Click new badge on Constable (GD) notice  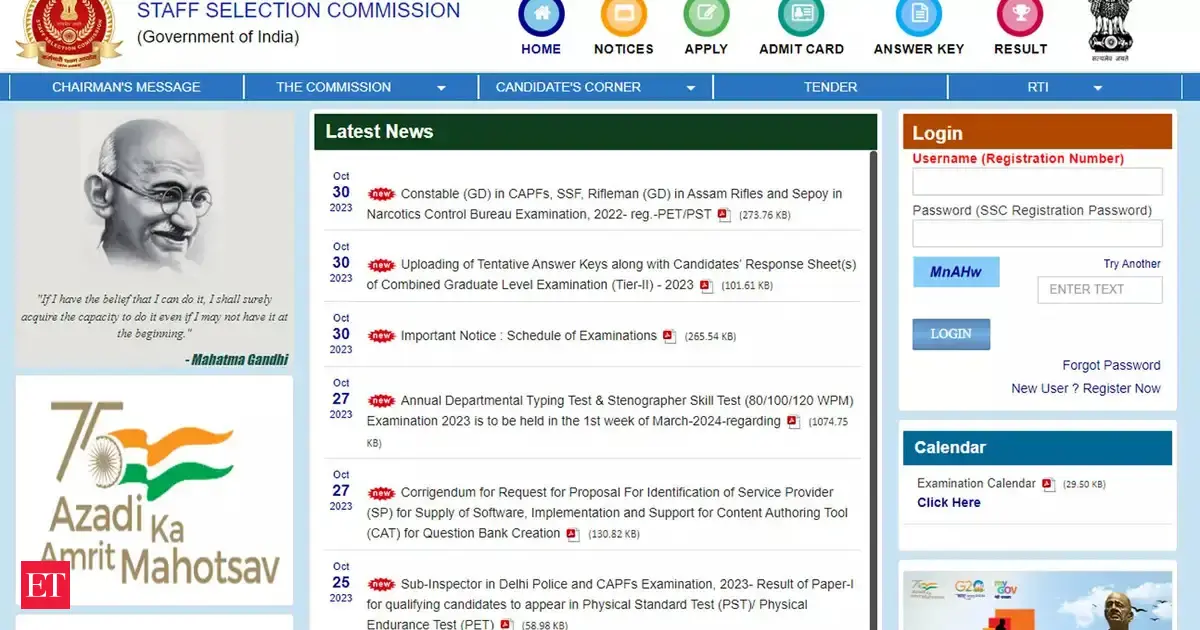click(x=381, y=194)
